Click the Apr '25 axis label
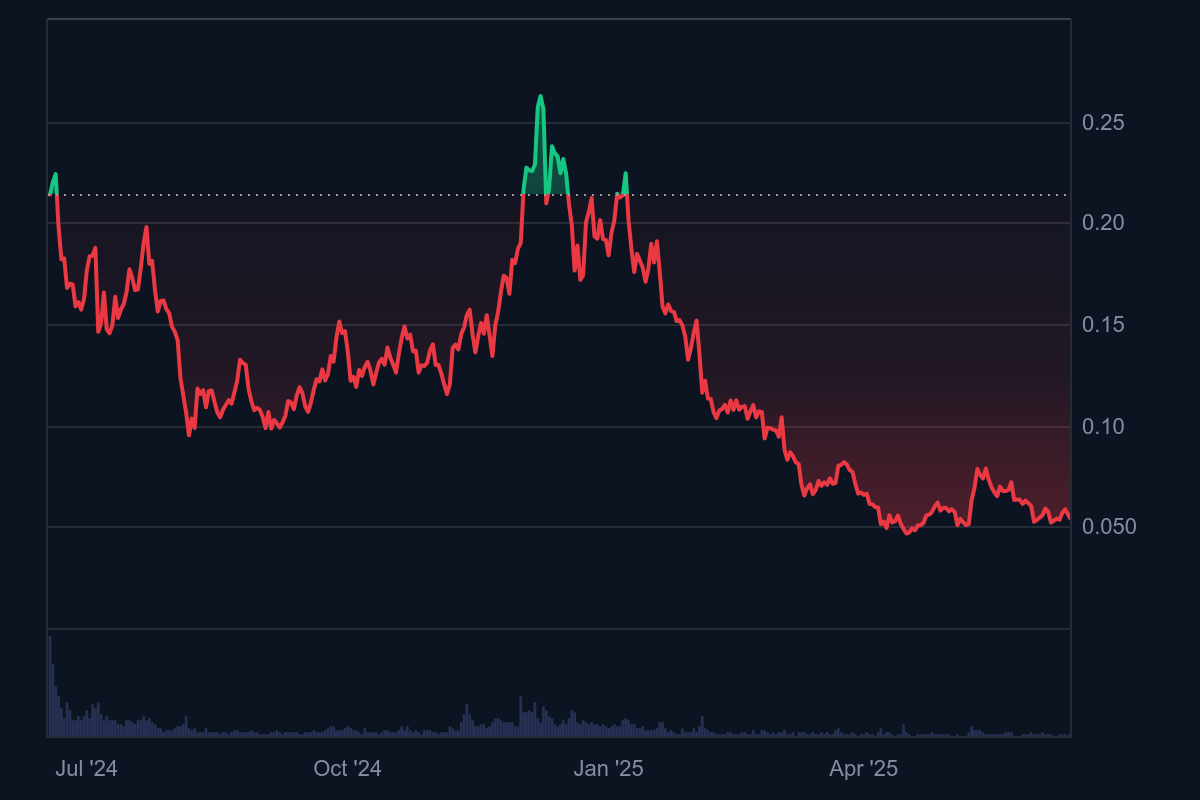 click(862, 770)
